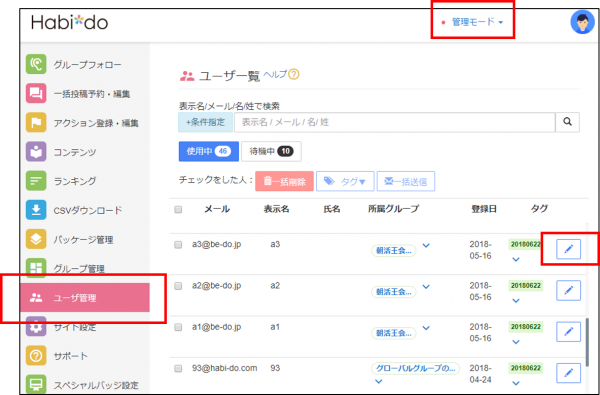Click the 一括投稿予約・編集 chat icon
Screen dimensions: 600x395
point(36,93)
